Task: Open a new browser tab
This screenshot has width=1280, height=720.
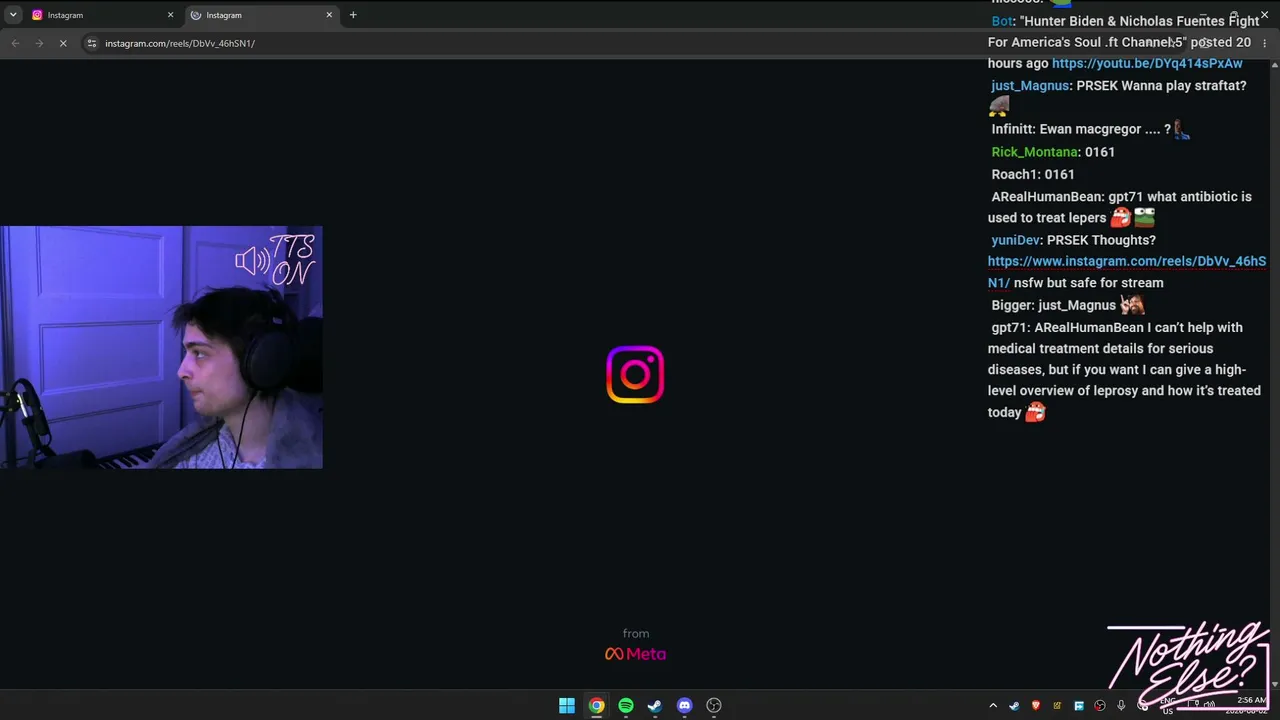Action: click(x=353, y=15)
